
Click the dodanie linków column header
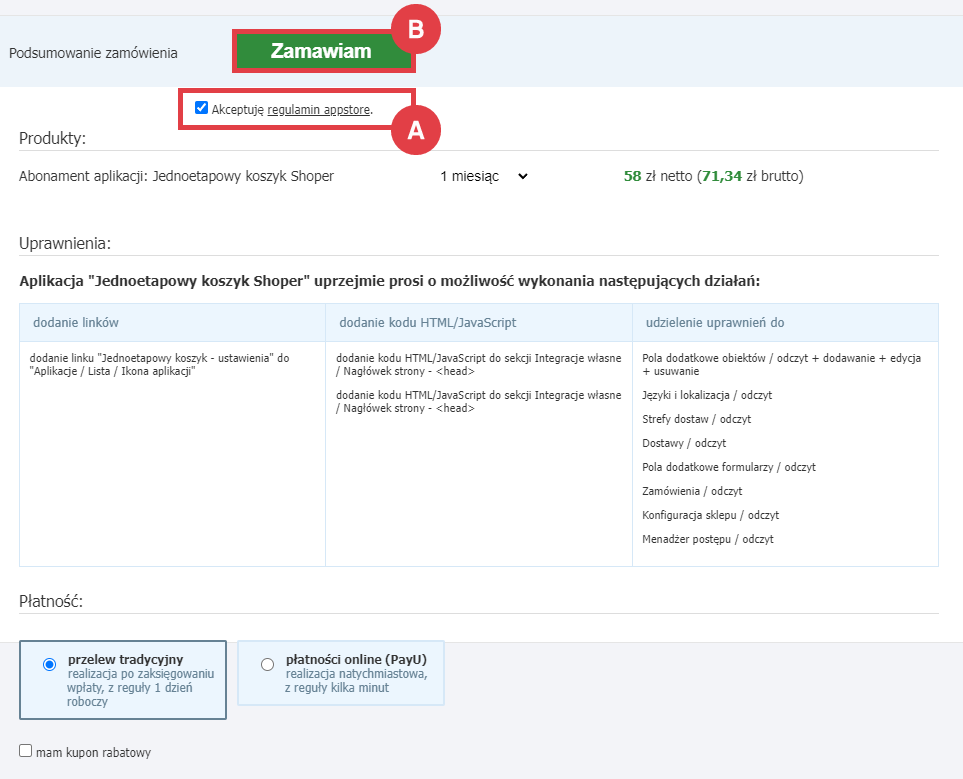(x=76, y=322)
